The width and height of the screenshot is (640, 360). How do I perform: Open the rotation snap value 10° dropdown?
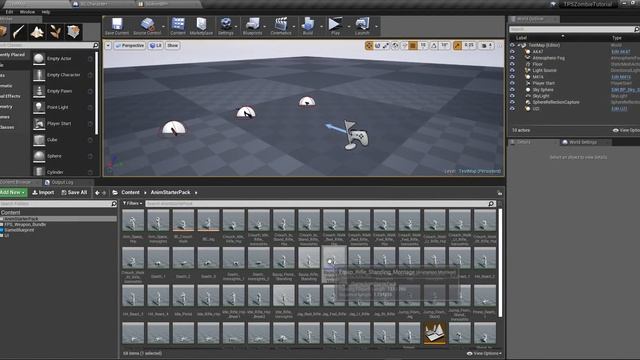(x=444, y=46)
